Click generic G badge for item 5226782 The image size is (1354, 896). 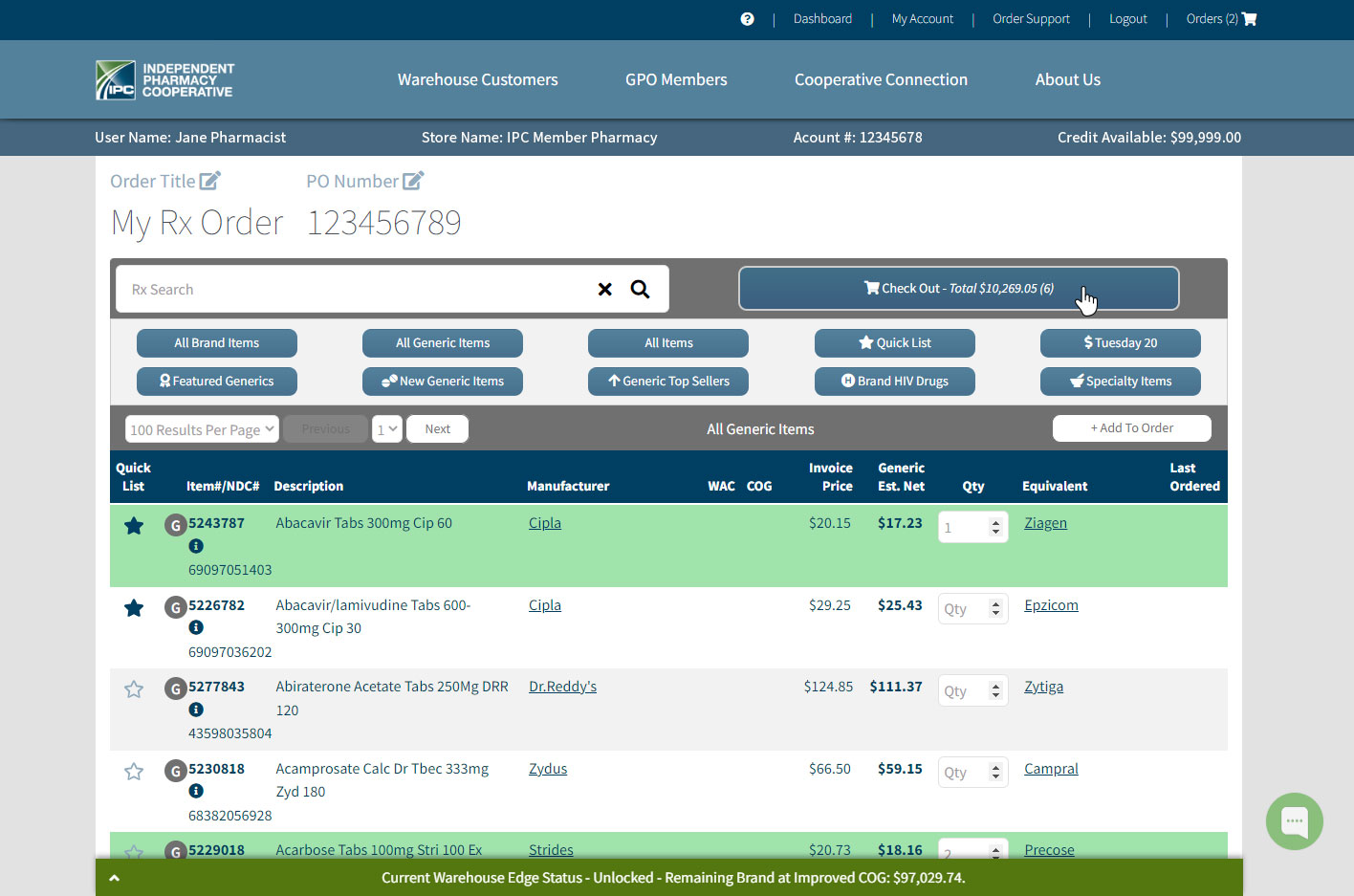[175, 607]
